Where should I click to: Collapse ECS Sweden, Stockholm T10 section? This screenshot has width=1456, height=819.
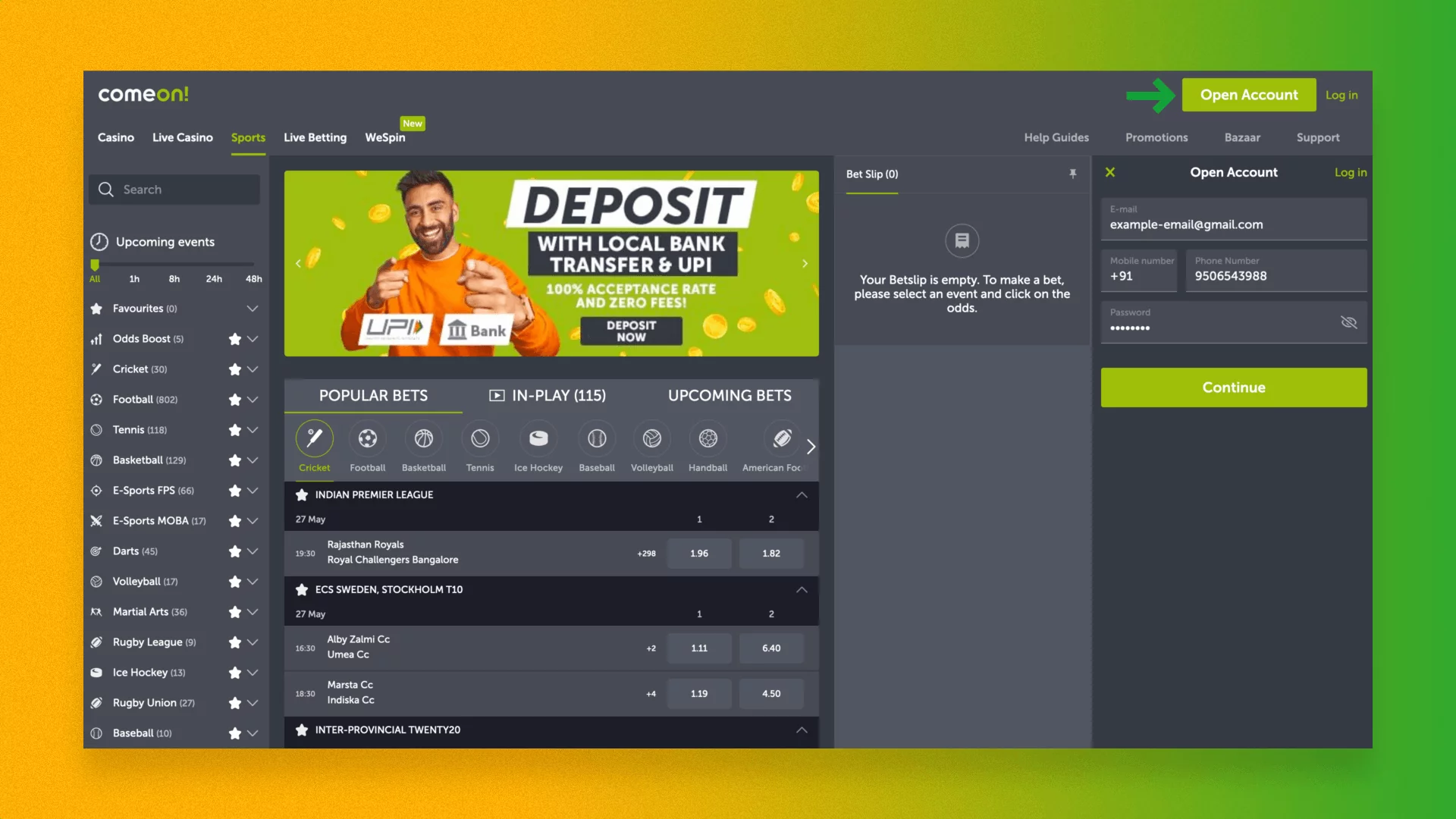click(802, 589)
